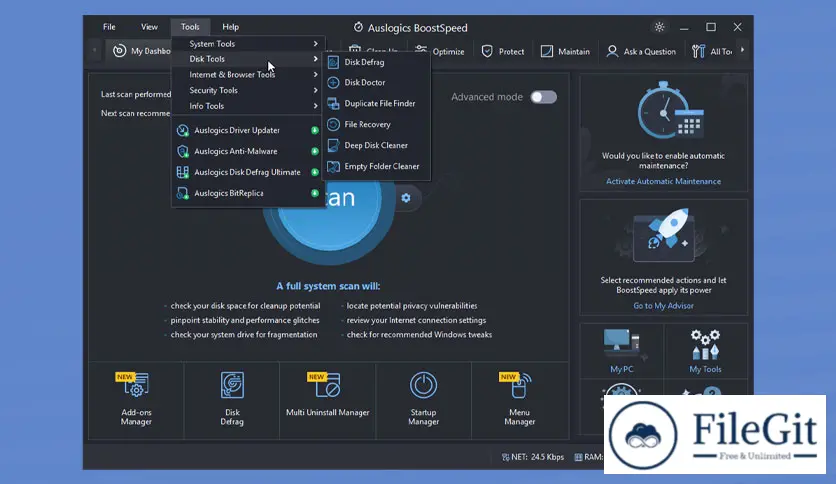This screenshot has width=836, height=484.
Task: Click Activate Automatic Maintenance link
Action: tap(663, 181)
